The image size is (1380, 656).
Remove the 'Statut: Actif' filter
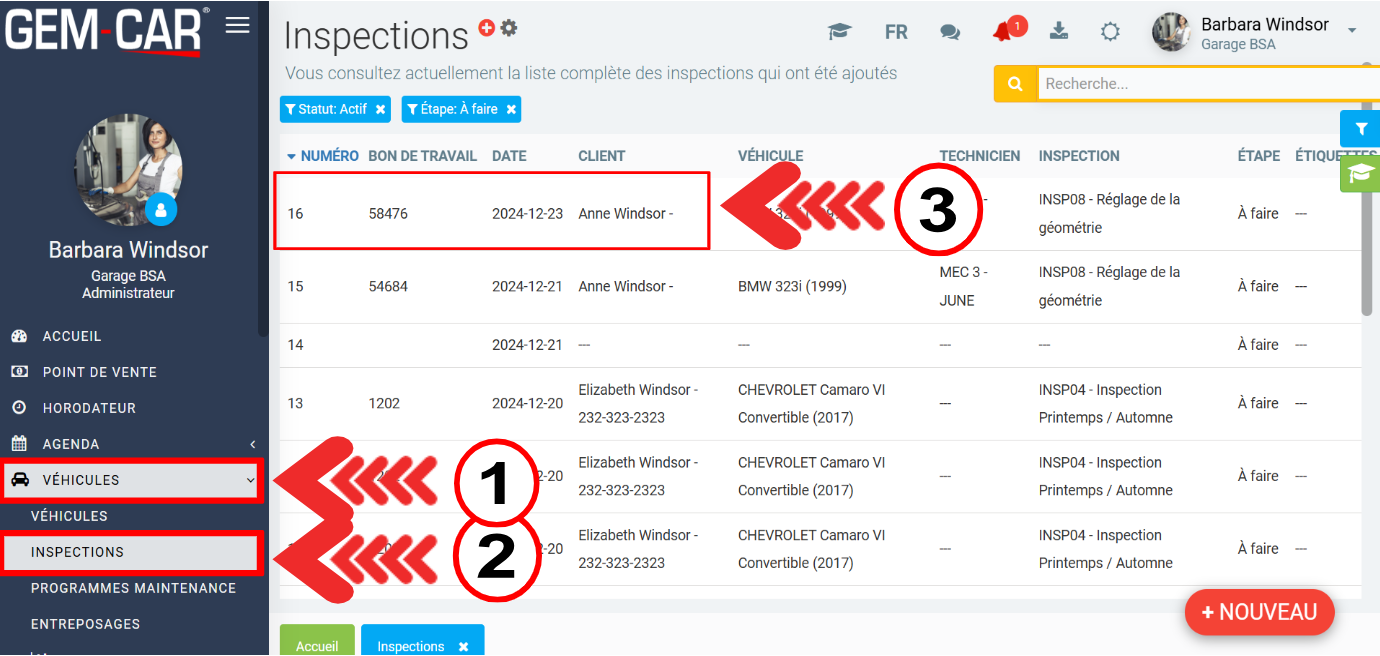click(380, 110)
